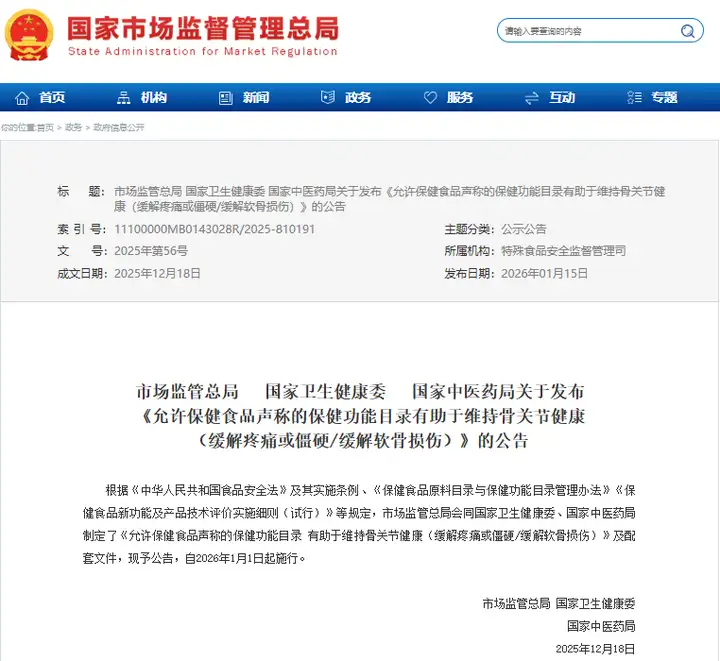
Task: Go to 首页 in the breadcrumb
Action: pyautogui.click(x=45, y=128)
